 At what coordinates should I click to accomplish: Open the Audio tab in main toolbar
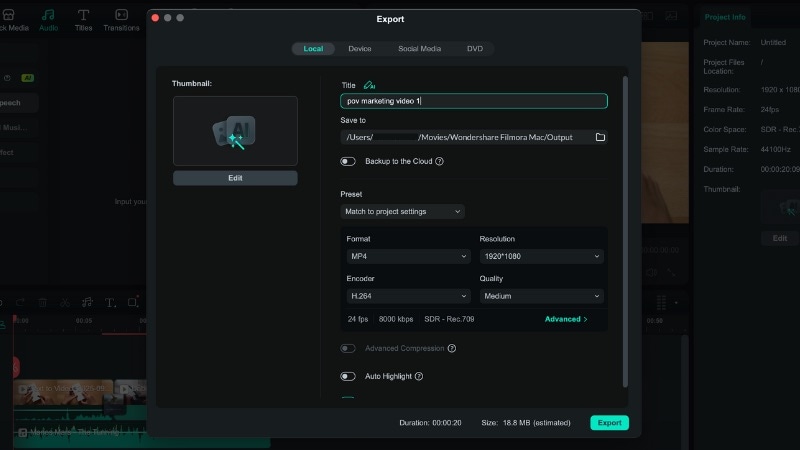48,20
